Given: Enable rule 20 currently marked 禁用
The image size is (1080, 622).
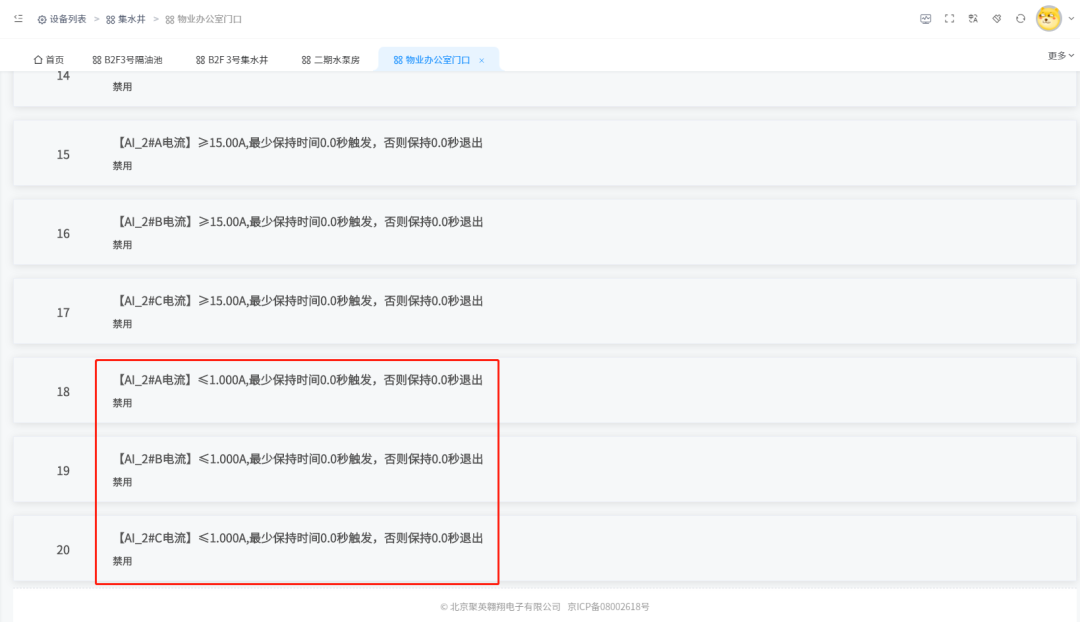Looking at the screenshot, I should tap(122, 561).
